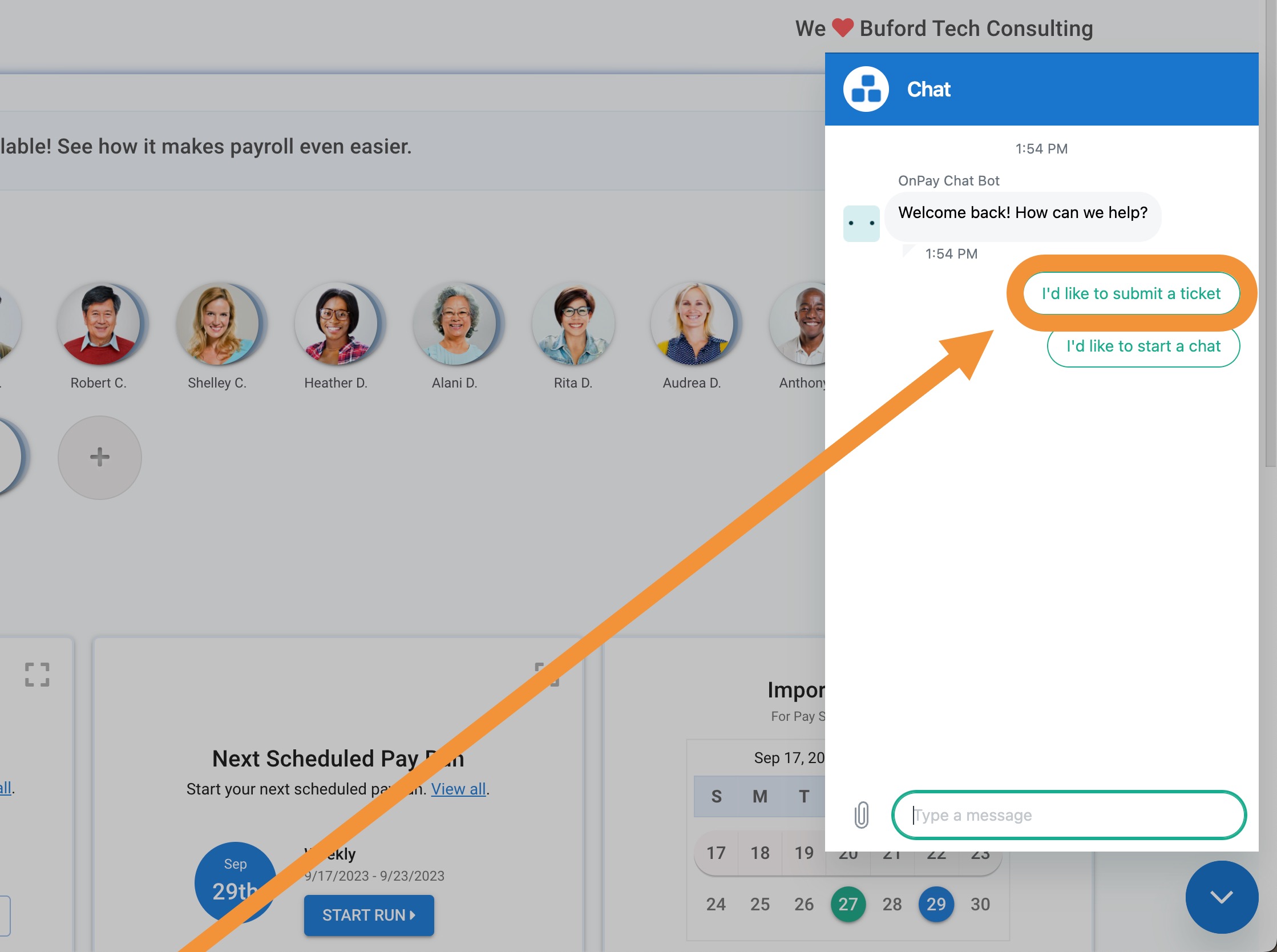
Task: Click the paperclip attachment icon
Action: point(861,815)
